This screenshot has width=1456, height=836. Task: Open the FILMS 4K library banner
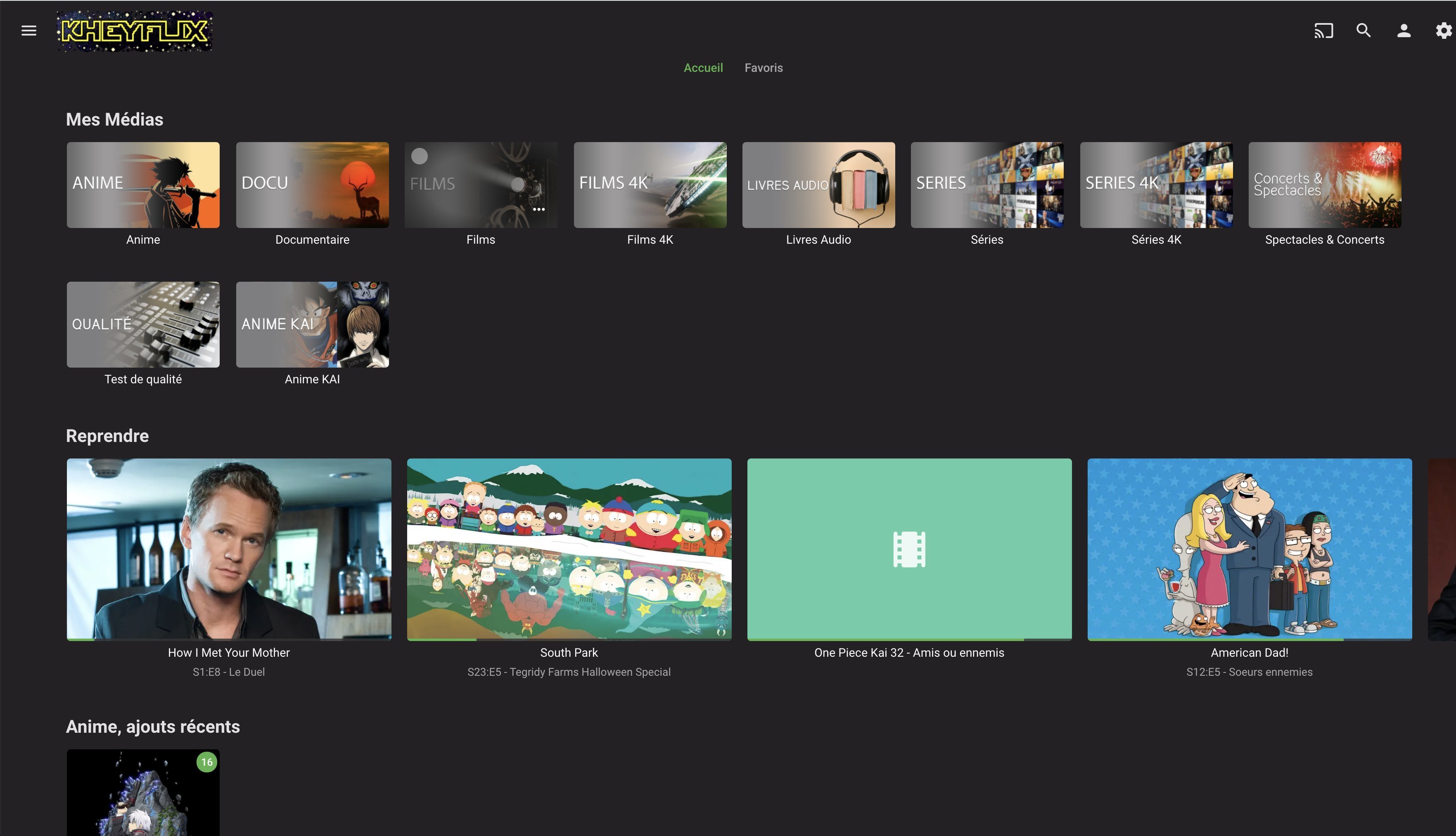coord(650,185)
